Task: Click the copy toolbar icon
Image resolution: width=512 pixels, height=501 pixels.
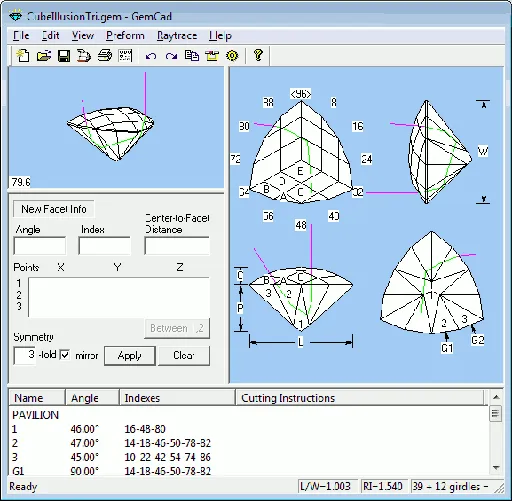Action: (x=192, y=55)
